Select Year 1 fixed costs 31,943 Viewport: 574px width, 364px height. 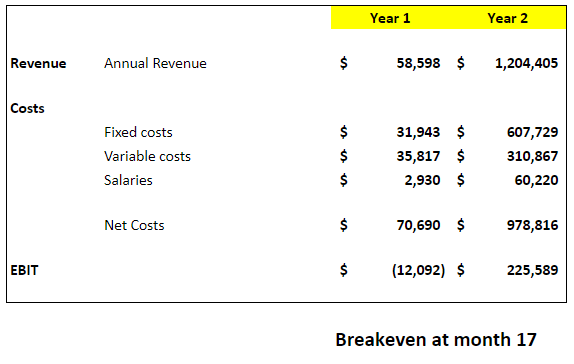point(418,132)
